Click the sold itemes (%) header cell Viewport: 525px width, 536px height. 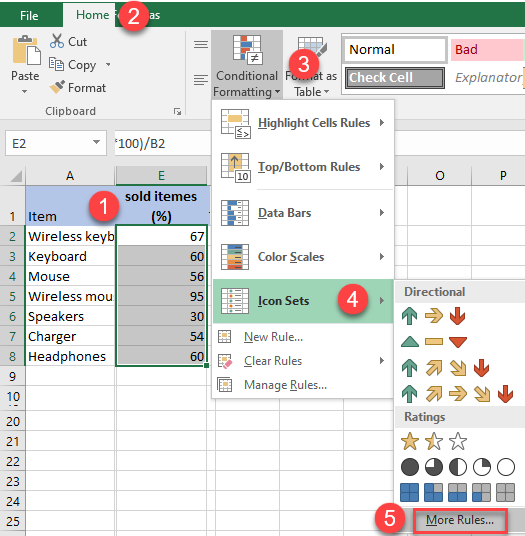coord(161,206)
